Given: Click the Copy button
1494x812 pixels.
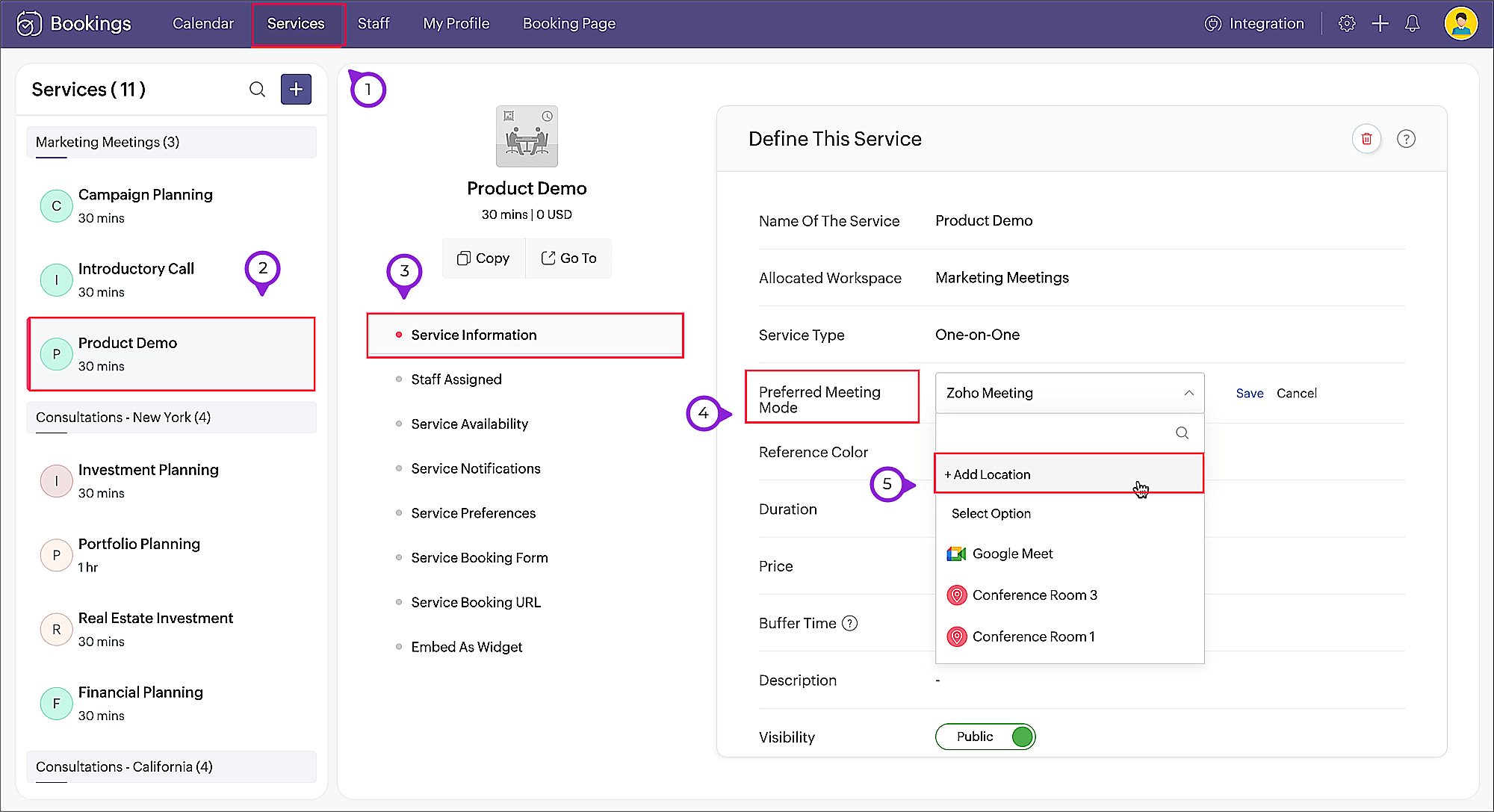Looking at the screenshot, I should click(x=483, y=258).
